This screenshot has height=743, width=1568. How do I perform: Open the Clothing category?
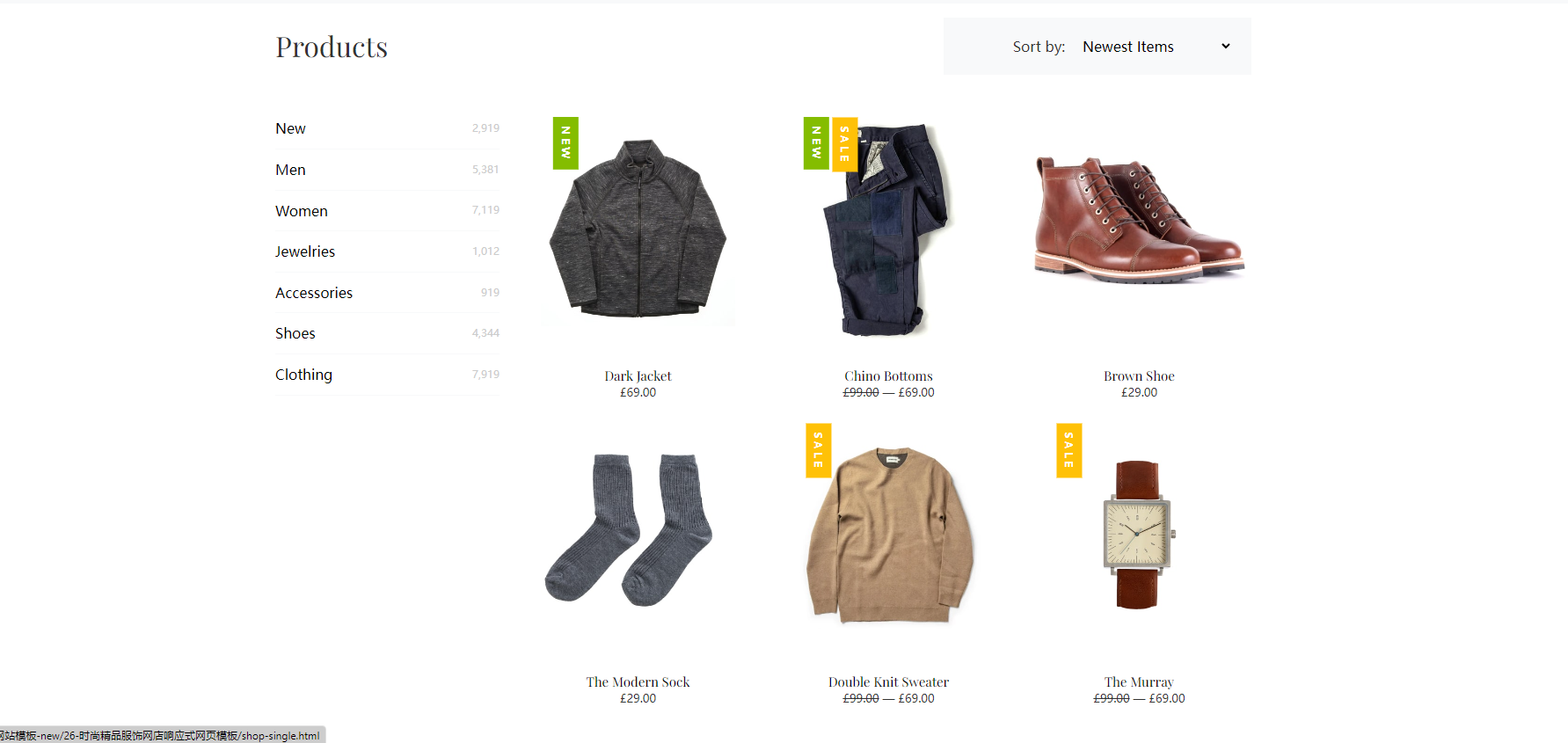[x=387, y=375]
